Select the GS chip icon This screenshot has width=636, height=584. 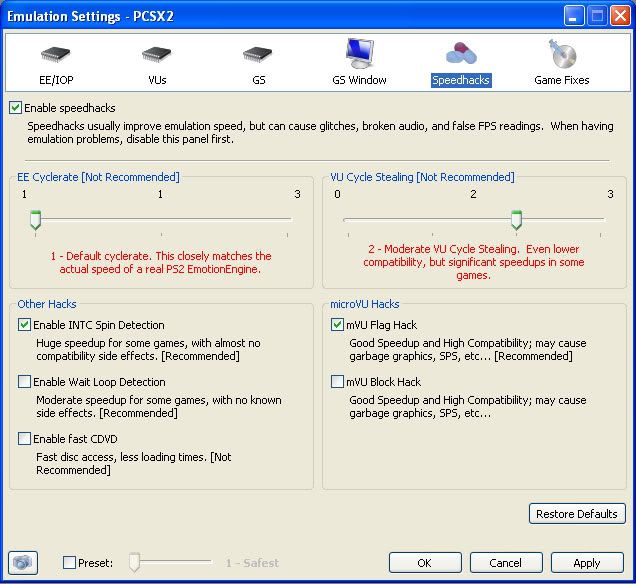(x=258, y=54)
